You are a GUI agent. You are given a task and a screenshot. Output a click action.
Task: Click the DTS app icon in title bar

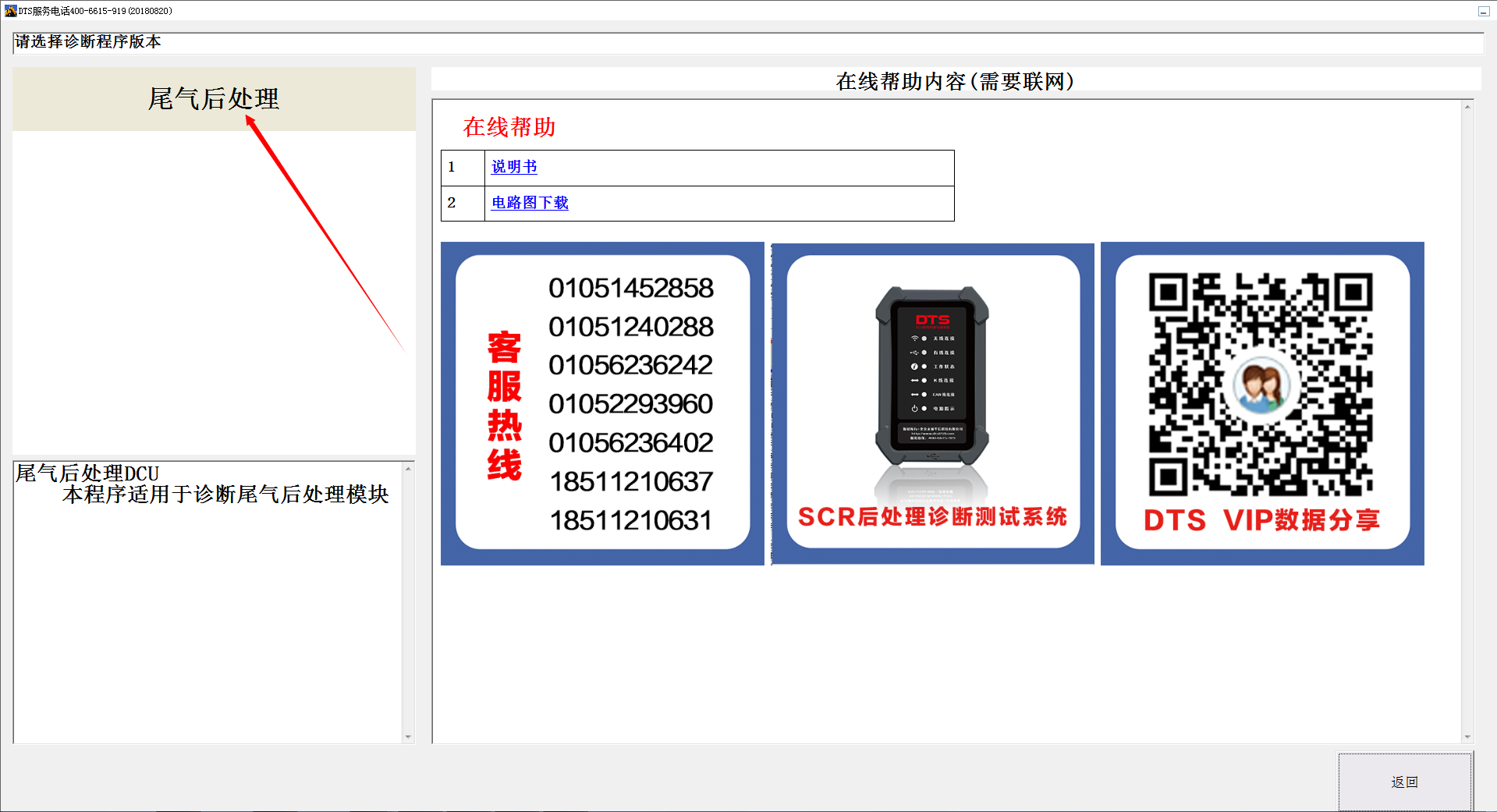pyautogui.click(x=10, y=11)
